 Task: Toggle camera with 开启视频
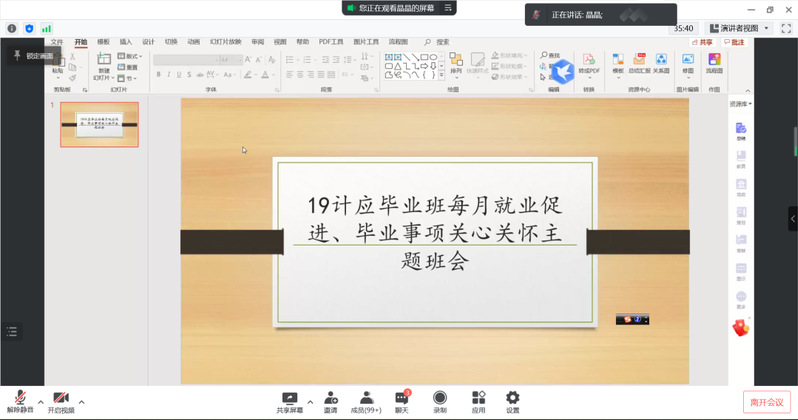pyautogui.click(x=61, y=400)
